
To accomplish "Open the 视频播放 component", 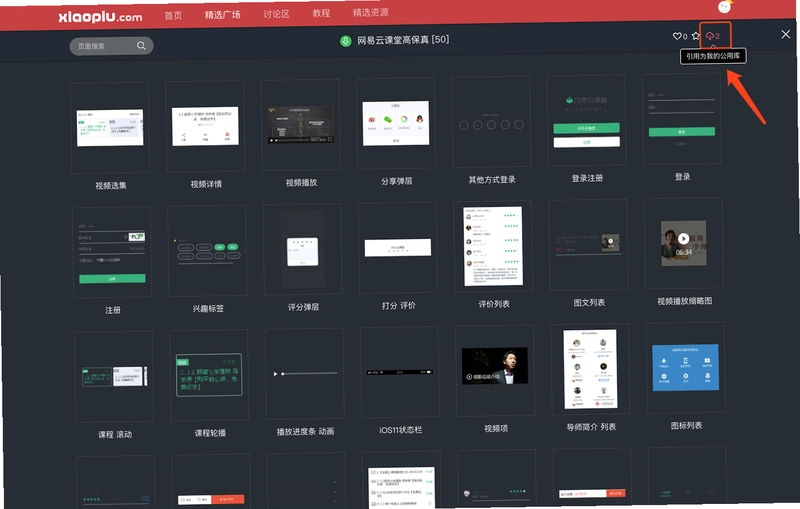I will click(301, 124).
